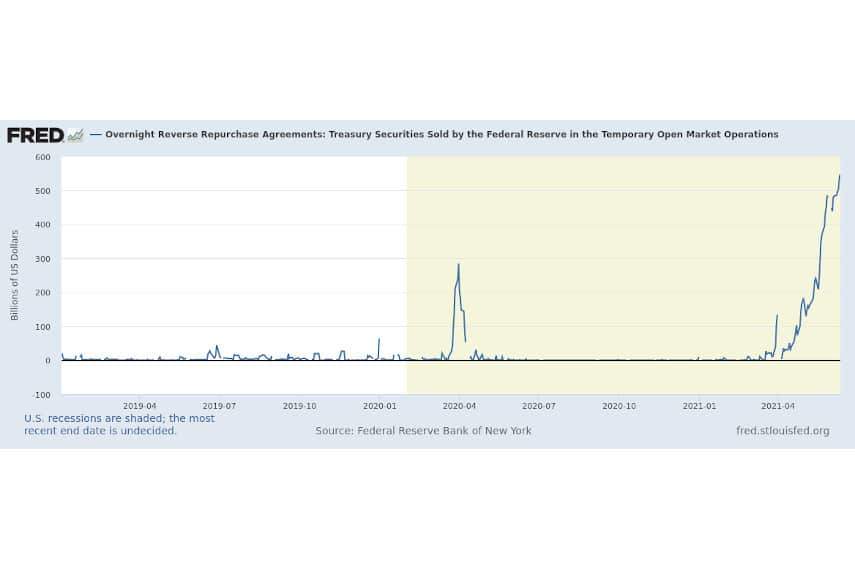Click the 2021-01 x-axis tick label

click(699, 407)
